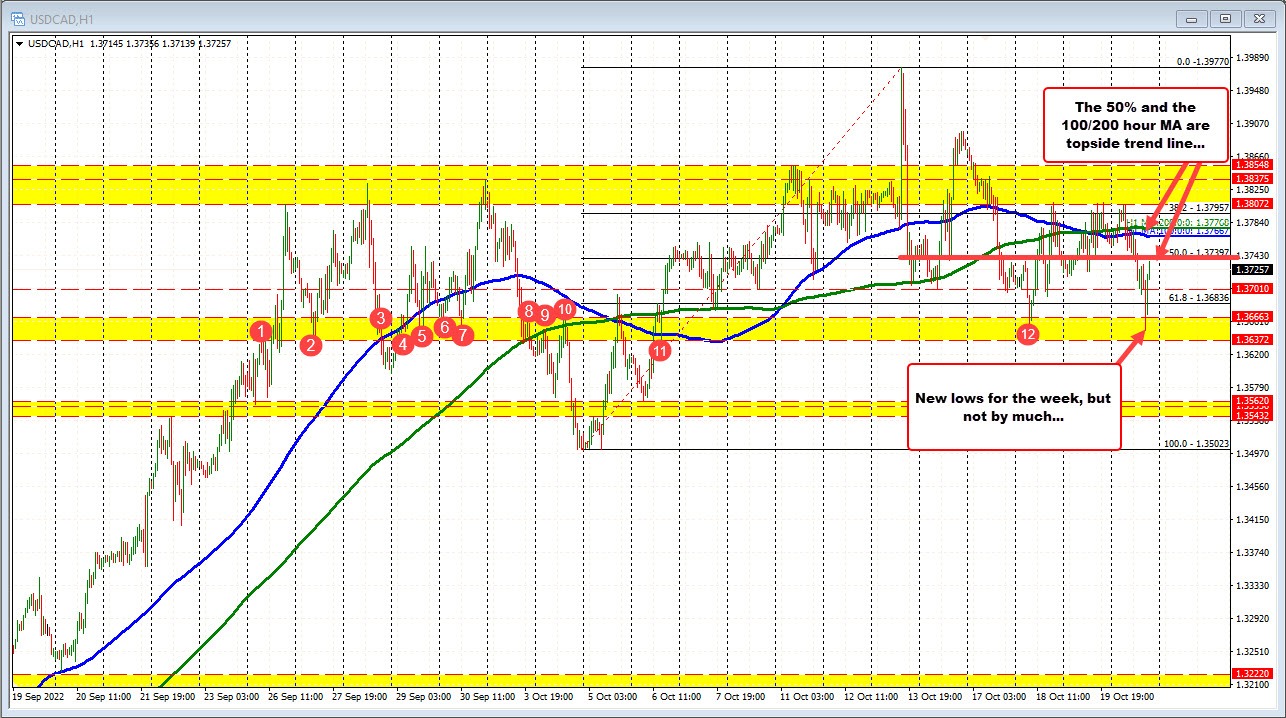
Task: Click the 11 Oct 03:00 time axis label
Action: [x=807, y=696]
